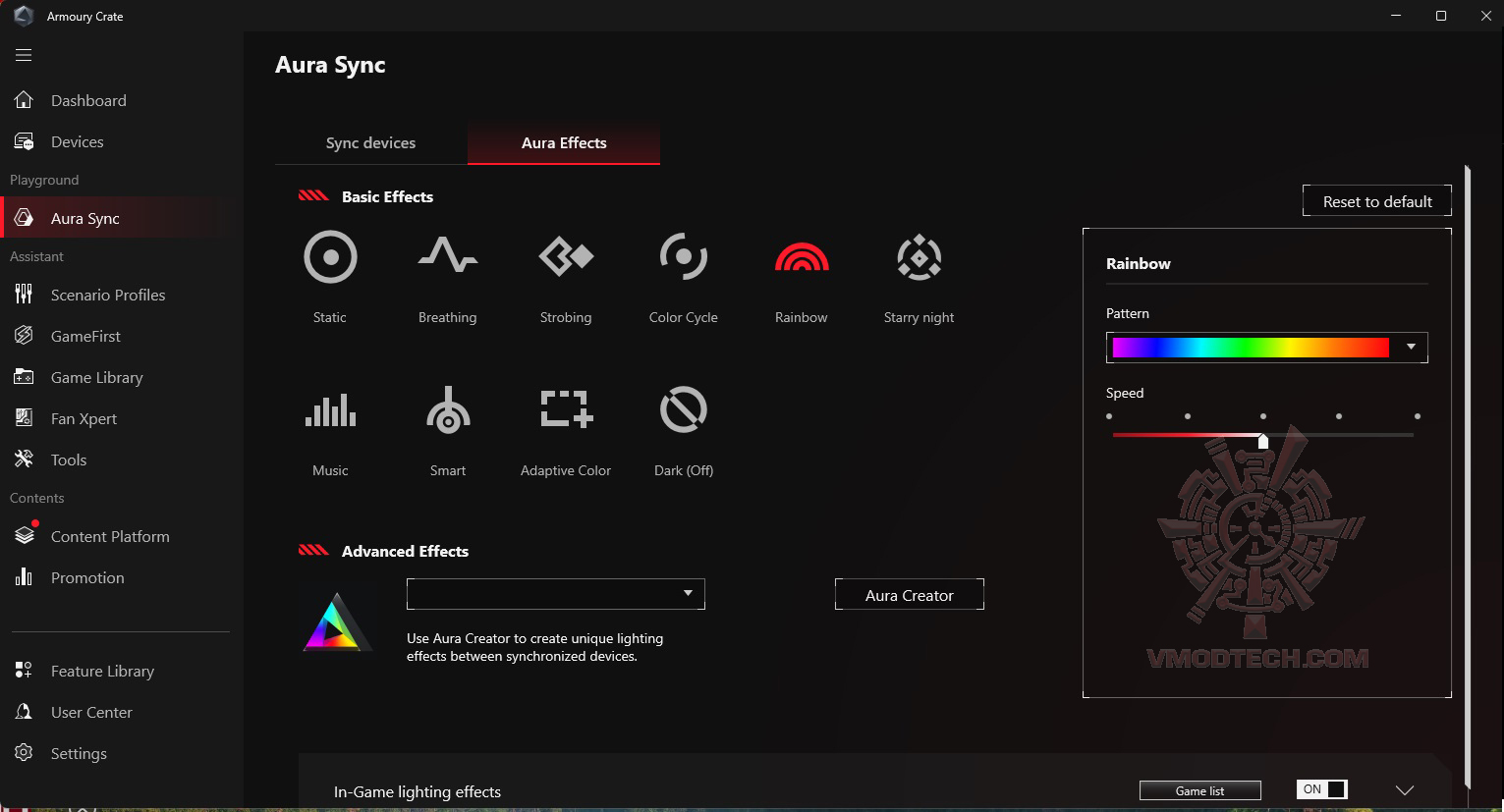
Task: Open the hamburger navigation menu
Action: click(x=24, y=55)
